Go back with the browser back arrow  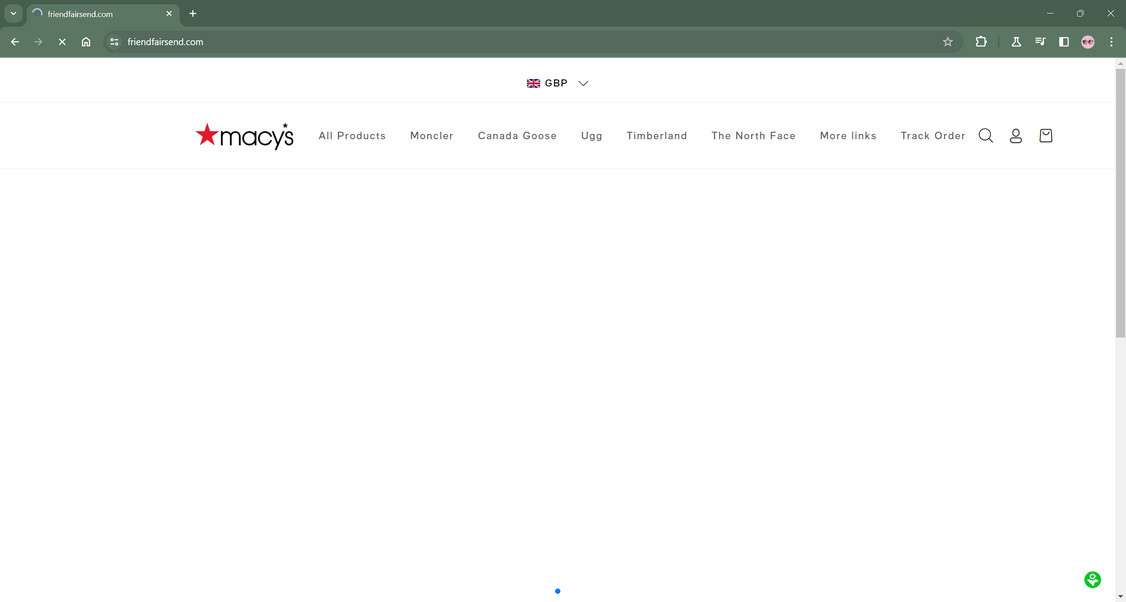coord(14,42)
